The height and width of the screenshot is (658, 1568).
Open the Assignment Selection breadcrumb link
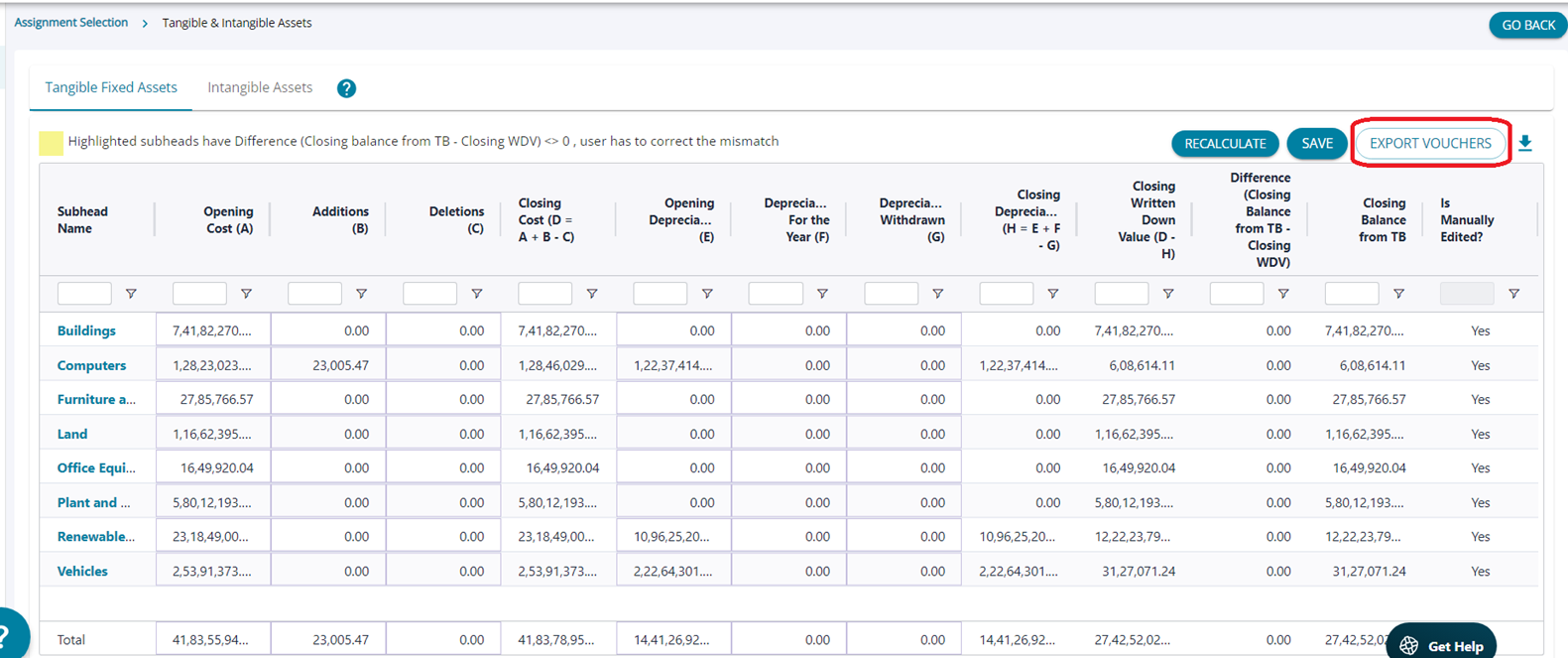pyautogui.click(x=71, y=23)
